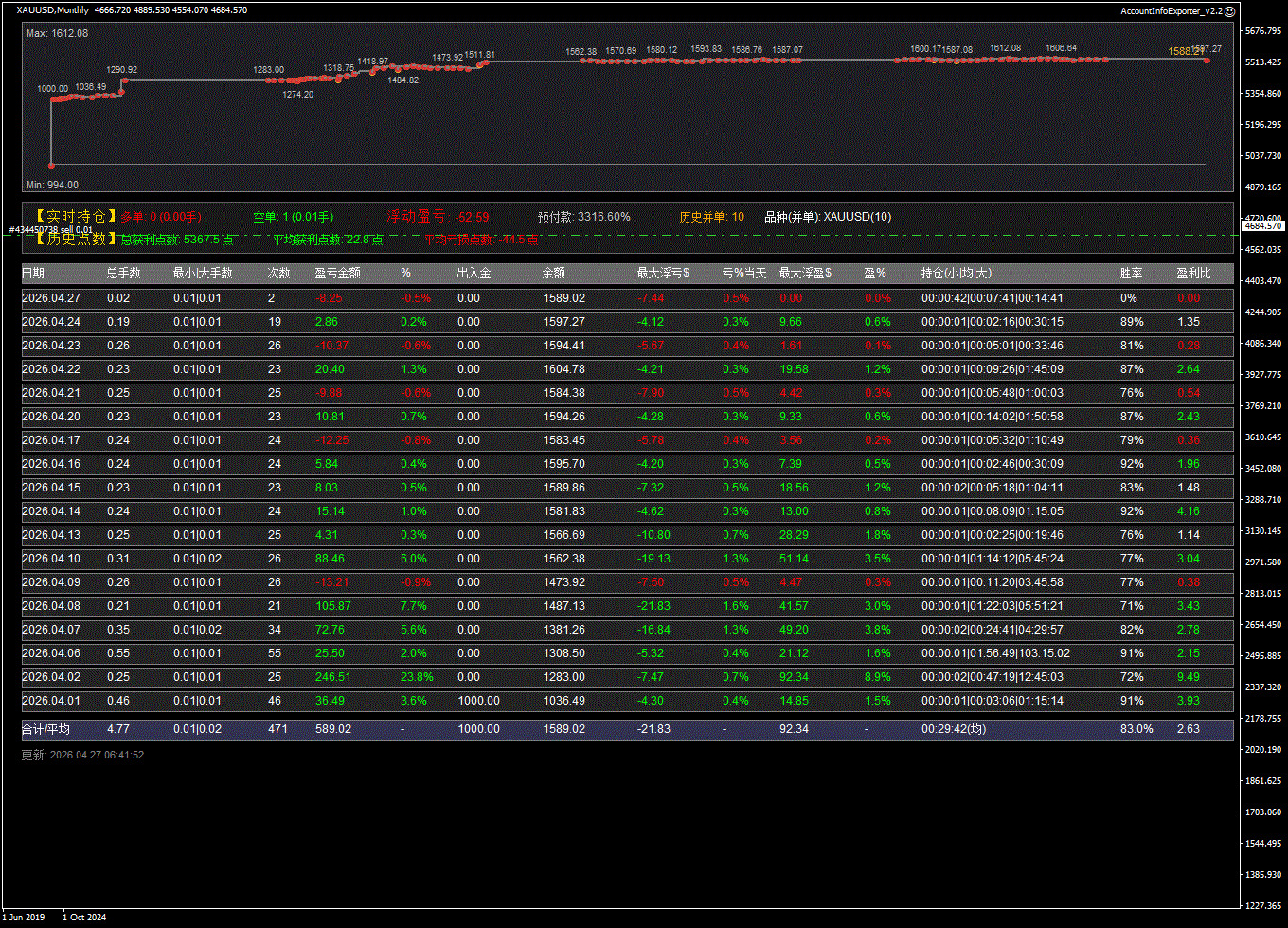Click the 合计/平均 summary row label
Image resolution: width=1288 pixels, height=928 pixels.
[45, 729]
